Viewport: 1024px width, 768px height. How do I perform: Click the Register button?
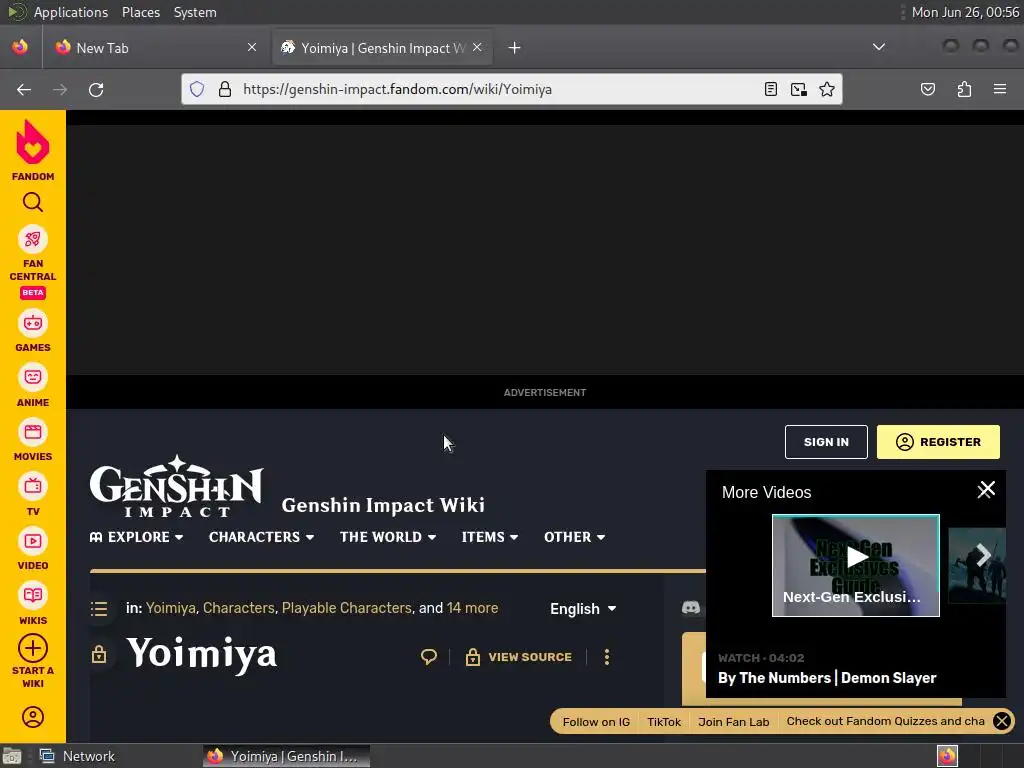[938, 442]
